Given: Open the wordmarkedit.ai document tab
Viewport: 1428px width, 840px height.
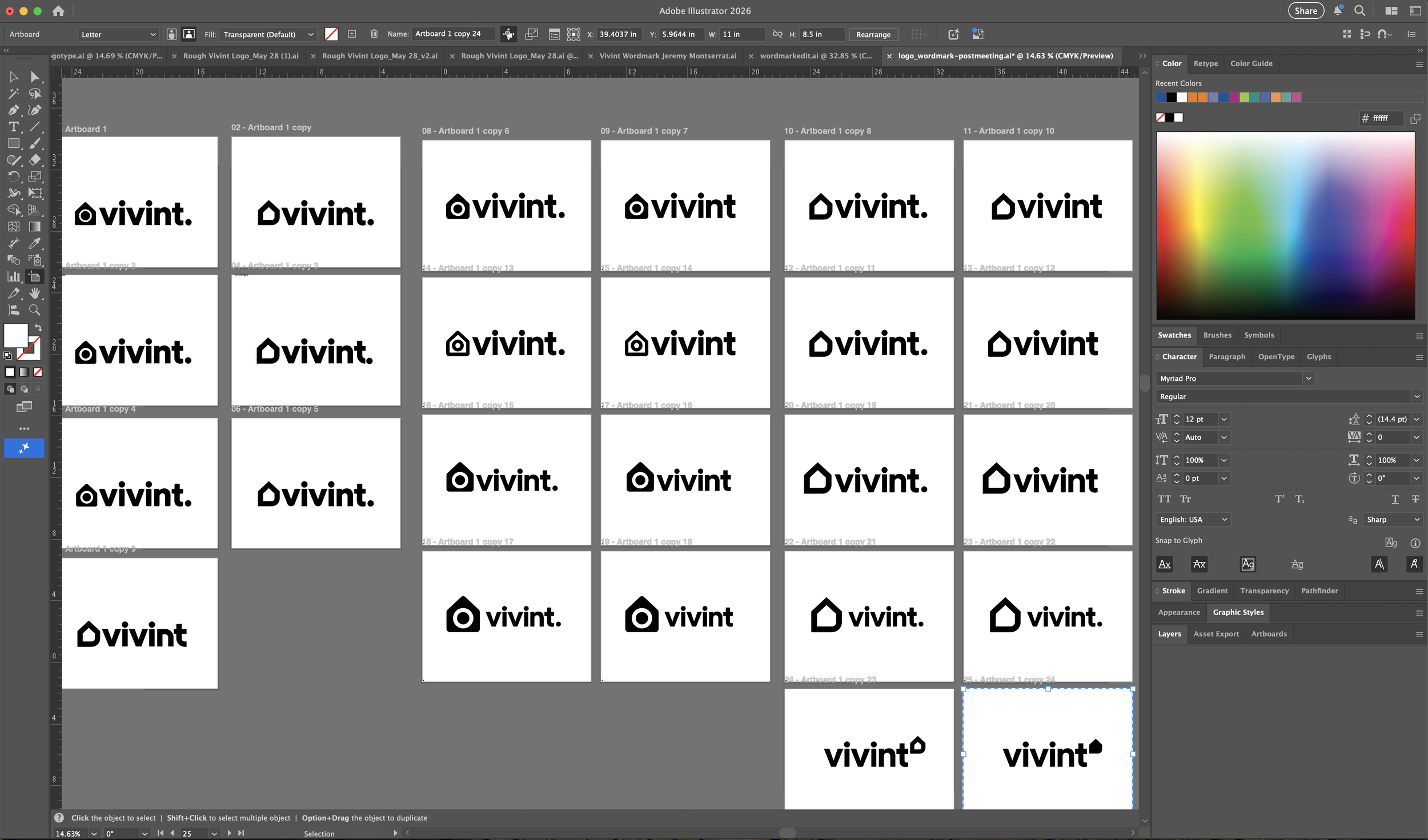Looking at the screenshot, I should 815,56.
